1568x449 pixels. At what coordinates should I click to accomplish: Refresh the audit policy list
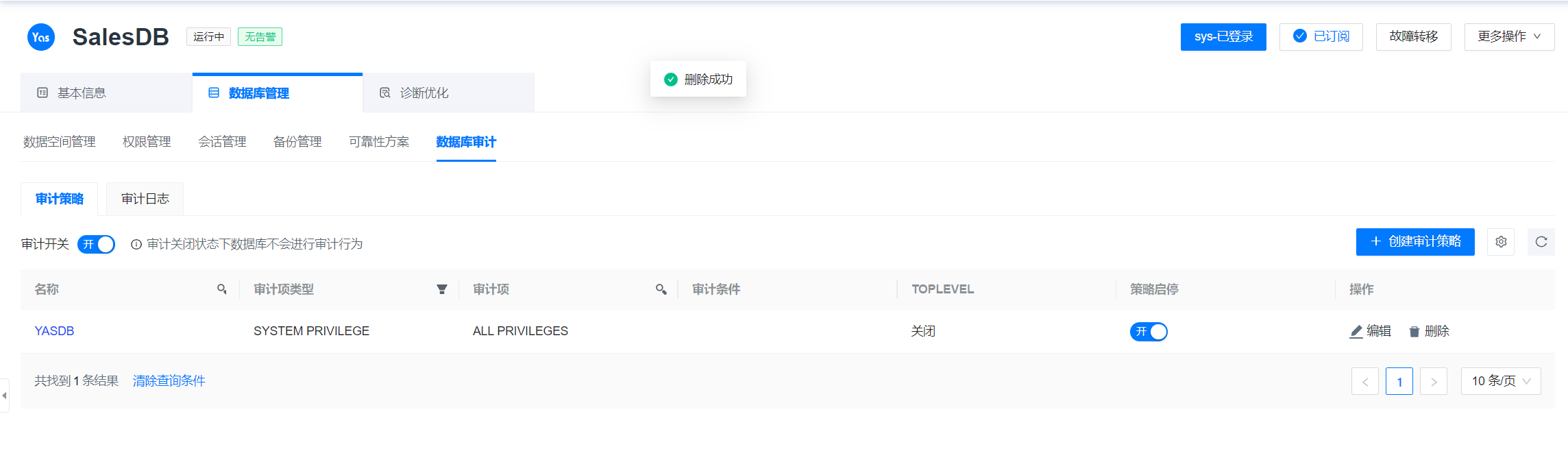pyautogui.click(x=1541, y=242)
